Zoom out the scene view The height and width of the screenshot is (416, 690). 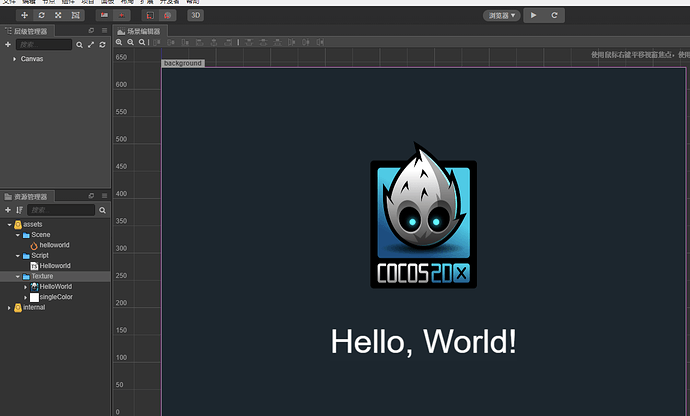(130, 42)
